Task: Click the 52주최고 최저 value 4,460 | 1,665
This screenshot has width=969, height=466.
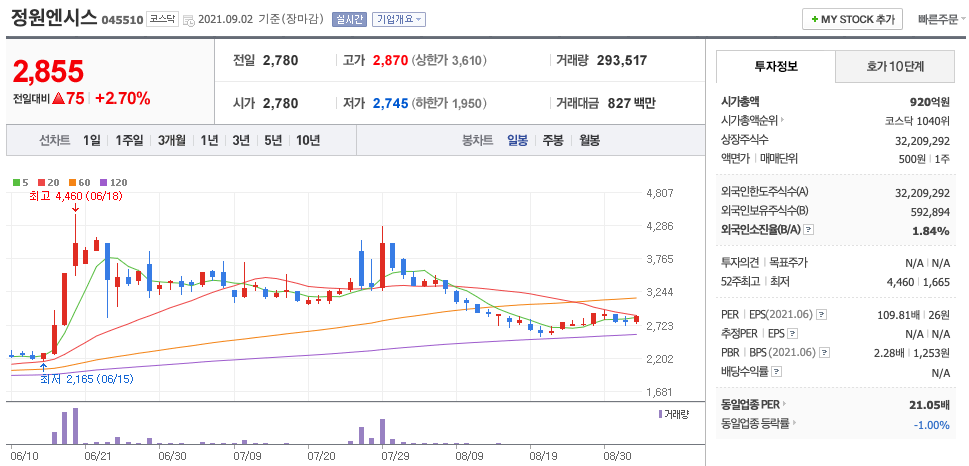Action: pyautogui.click(x=920, y=281)
